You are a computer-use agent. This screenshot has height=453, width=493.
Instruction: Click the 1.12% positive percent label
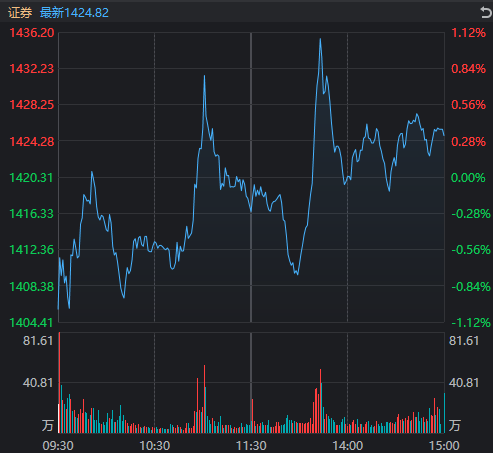[x=468, y=33]
